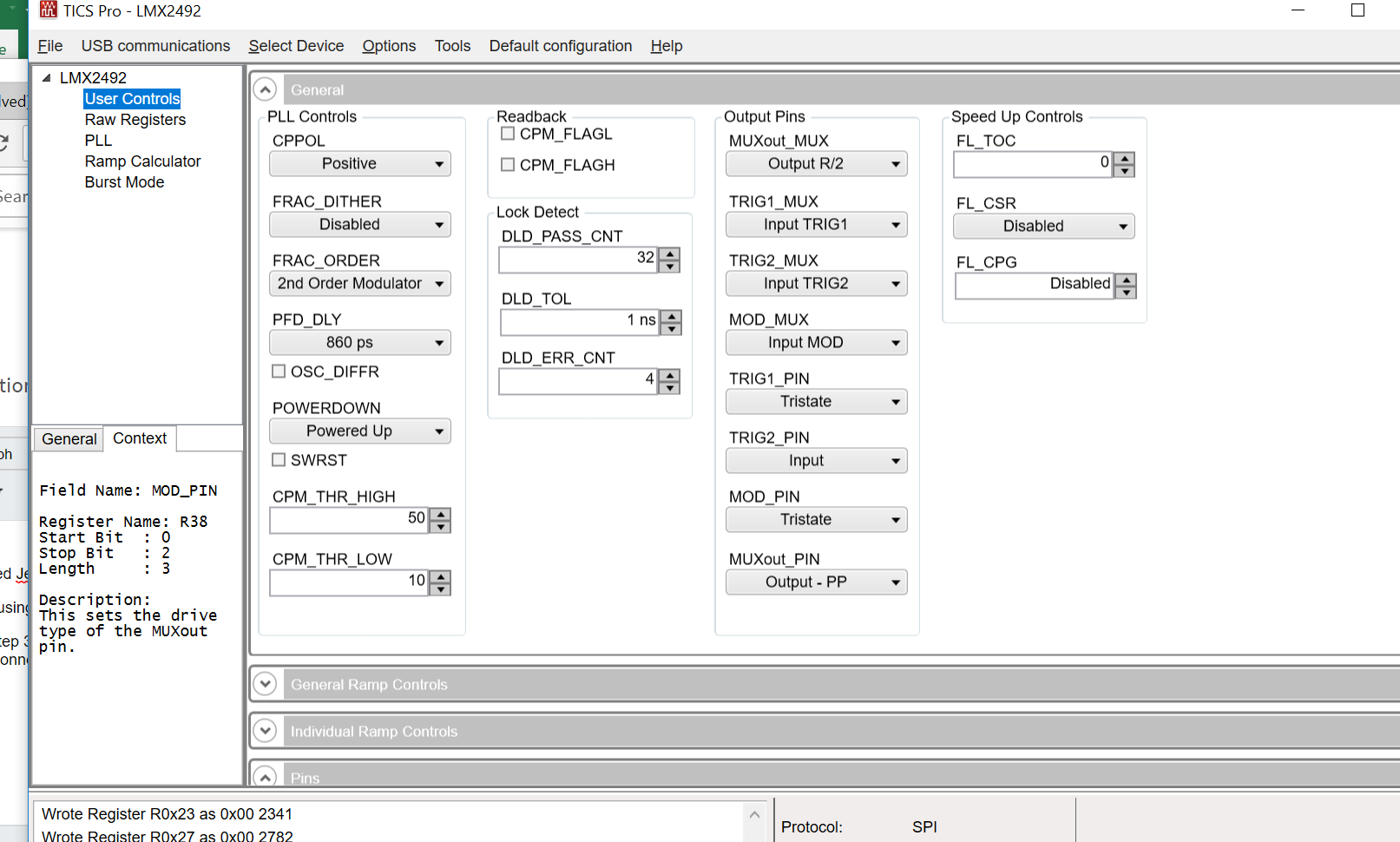This screenshot has width=1400, height=842.
Task: Open the TRIG2_MUX dropdown
Action: [x=817, y=284]
